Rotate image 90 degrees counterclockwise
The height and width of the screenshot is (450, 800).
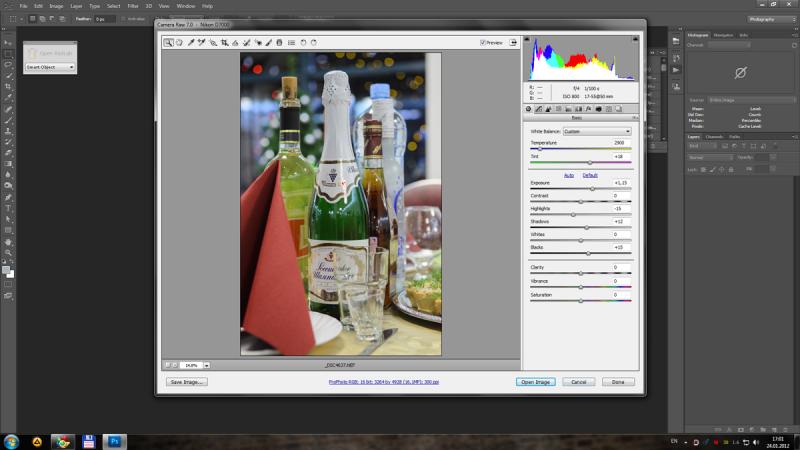[303, 43]
